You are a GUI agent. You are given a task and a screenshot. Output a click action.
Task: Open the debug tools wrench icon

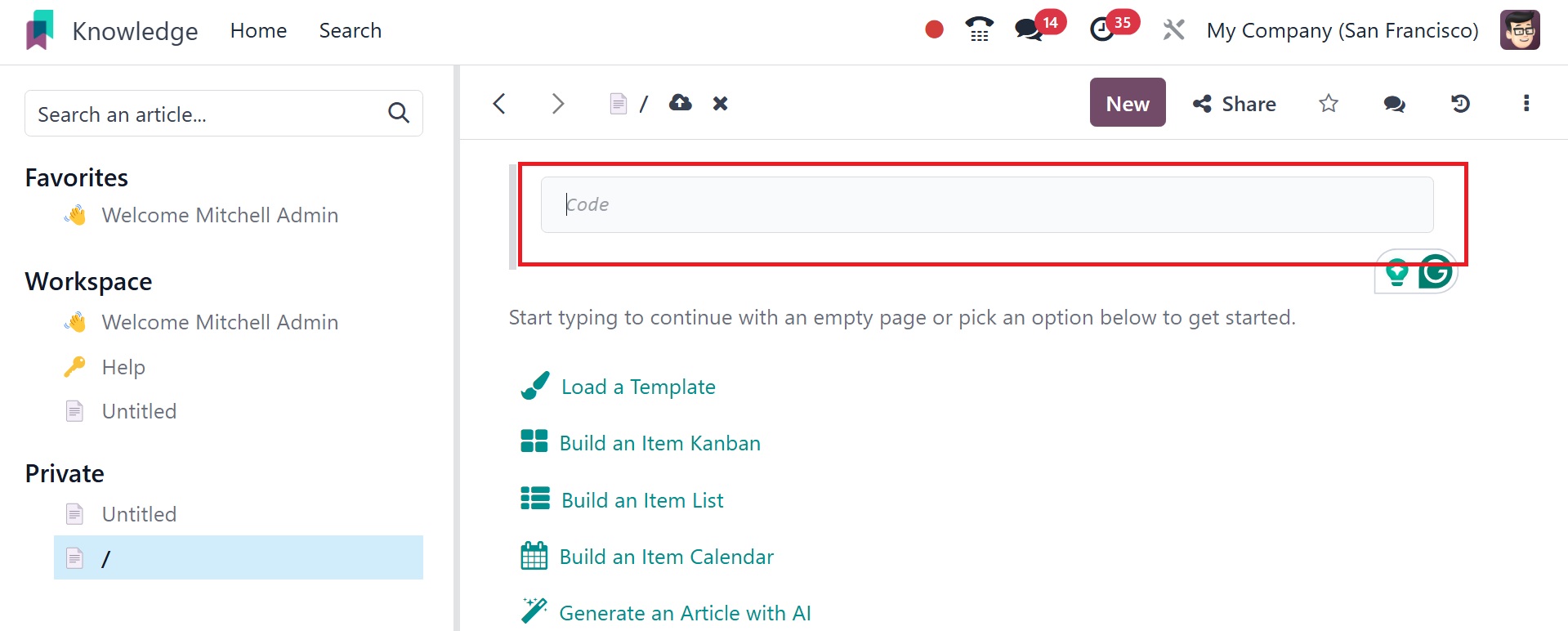click(1173, 30)
